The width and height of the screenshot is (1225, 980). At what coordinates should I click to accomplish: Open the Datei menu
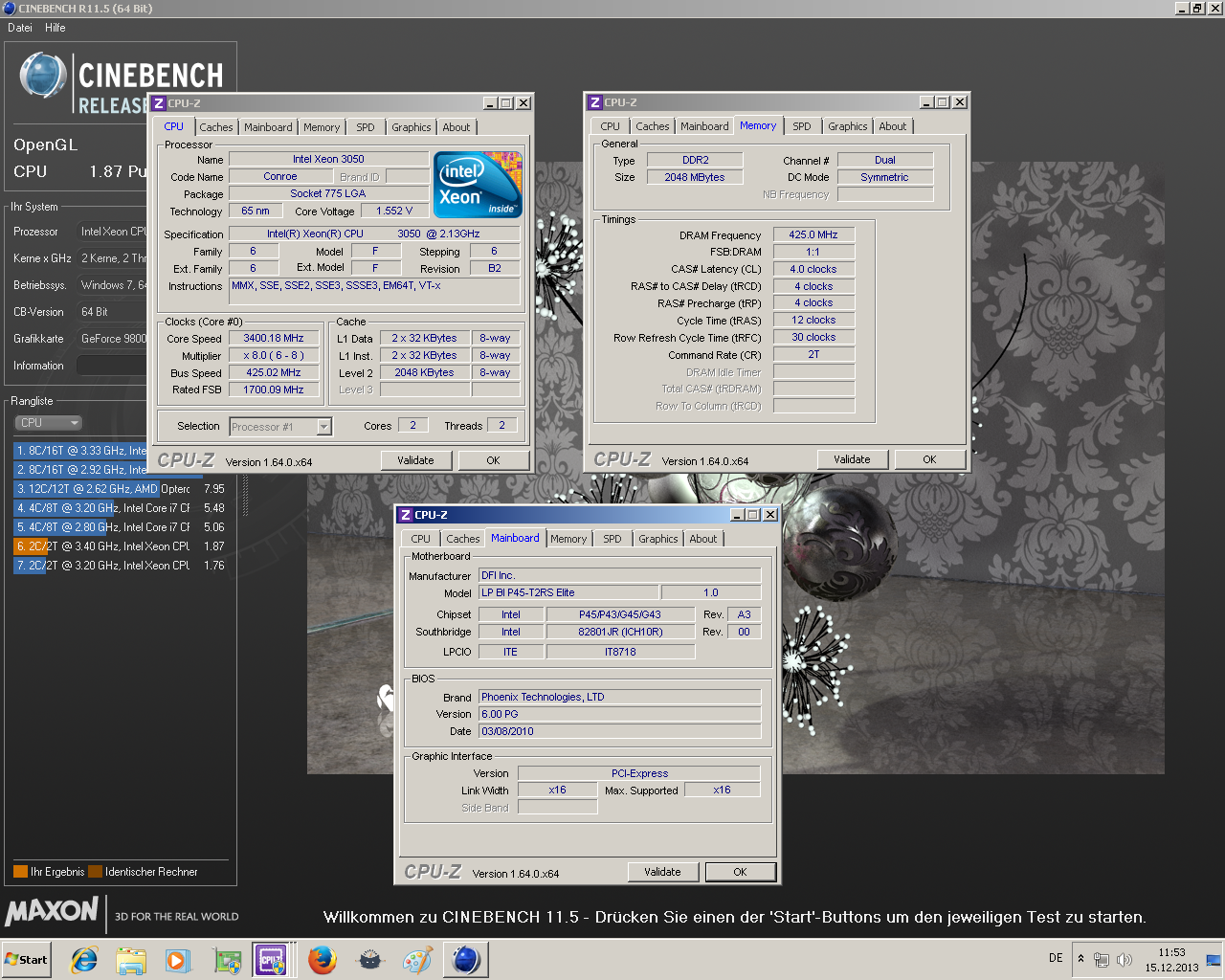click(x=20, y=28)
